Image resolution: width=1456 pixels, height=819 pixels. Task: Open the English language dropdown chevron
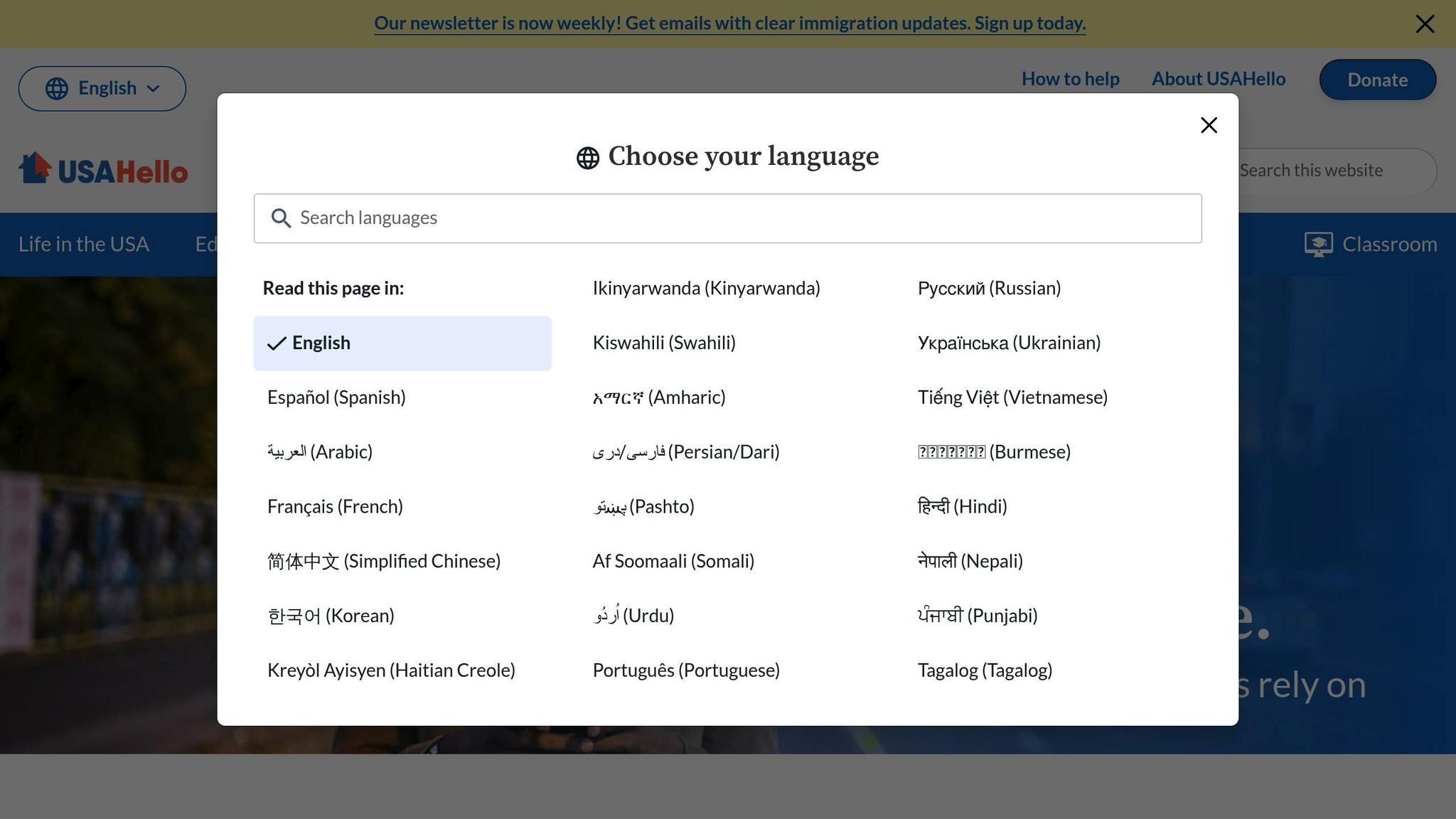154,89
